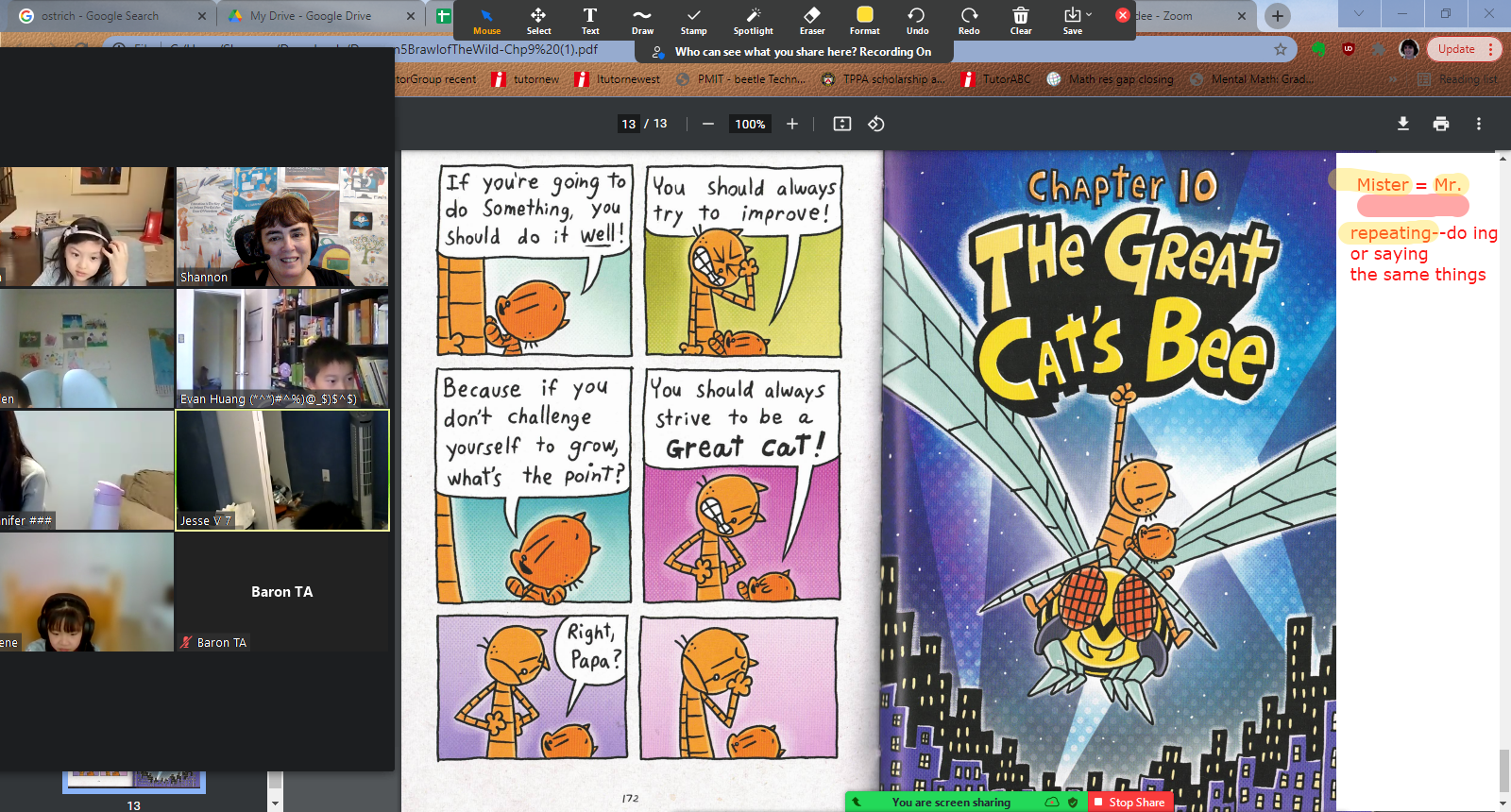Viewport: 1511px width, 812px height.
Task: Click the red uBlock extension icon
Action: [x=1349, y=49]
